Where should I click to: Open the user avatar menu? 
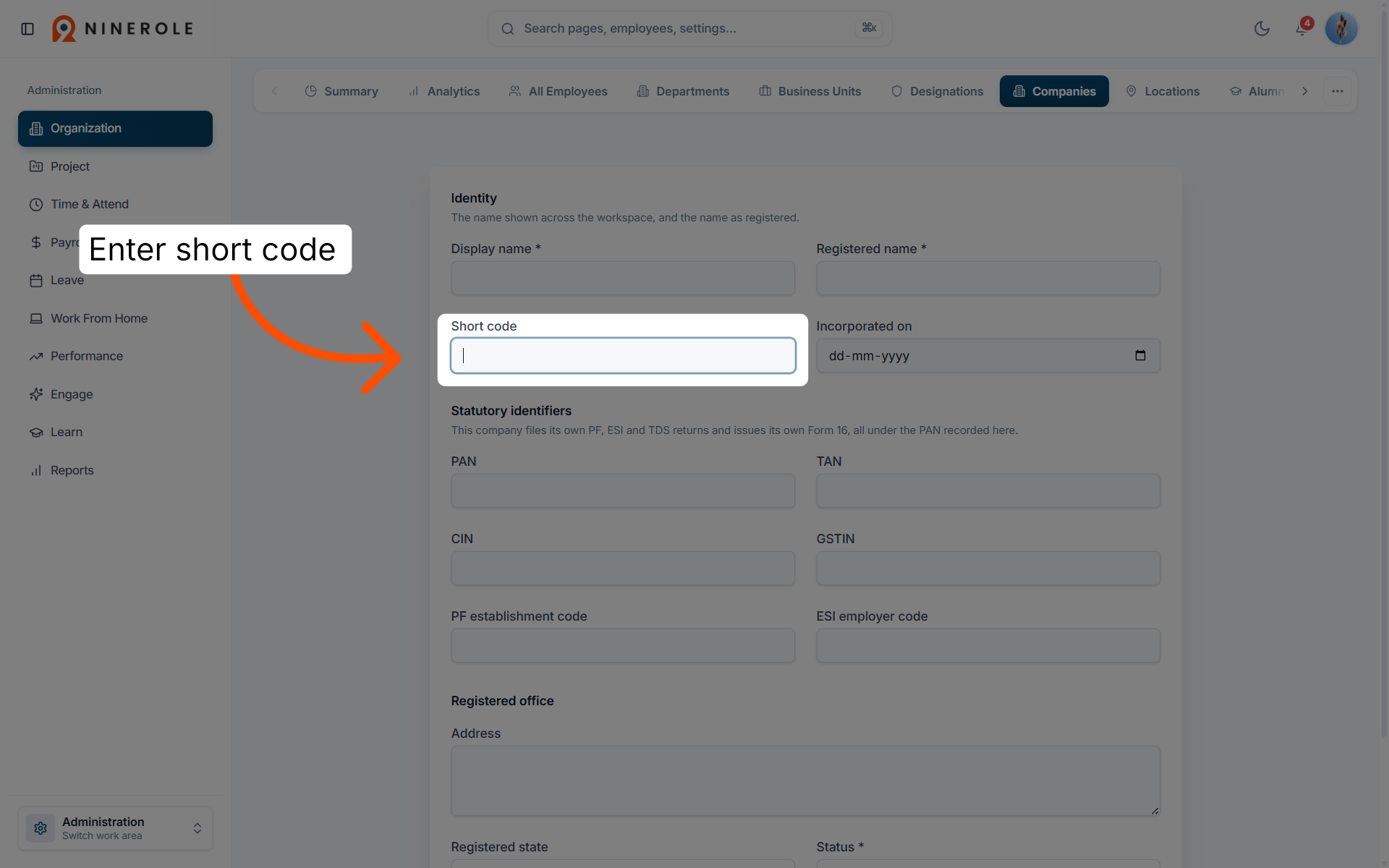tap(1341, 29)
